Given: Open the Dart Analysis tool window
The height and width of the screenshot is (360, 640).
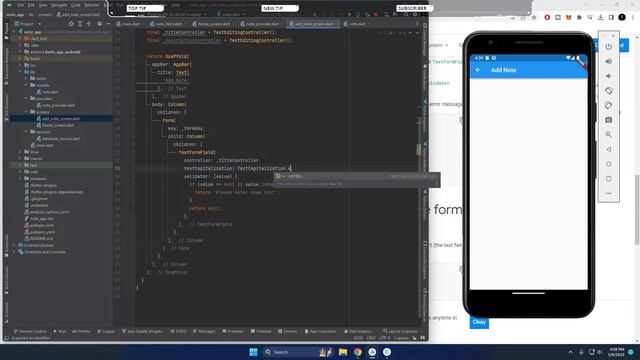Looking at the screenshot, I should pyautogui.click(x=358, y=331).
